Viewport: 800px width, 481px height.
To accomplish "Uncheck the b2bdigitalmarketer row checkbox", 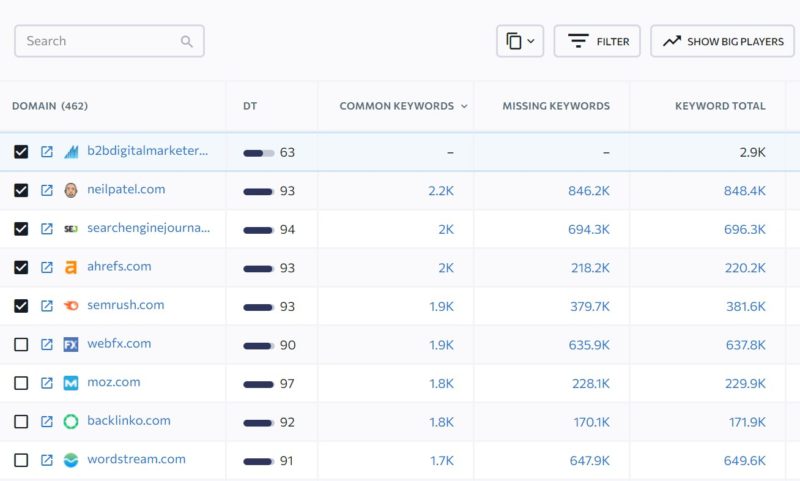I will pos(21,151).
